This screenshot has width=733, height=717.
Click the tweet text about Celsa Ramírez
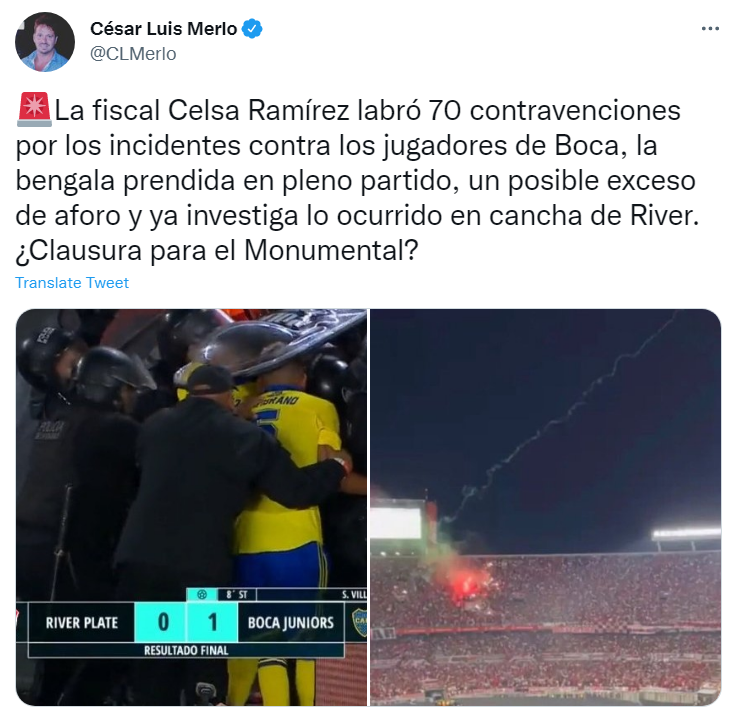(x=357, y=180)
